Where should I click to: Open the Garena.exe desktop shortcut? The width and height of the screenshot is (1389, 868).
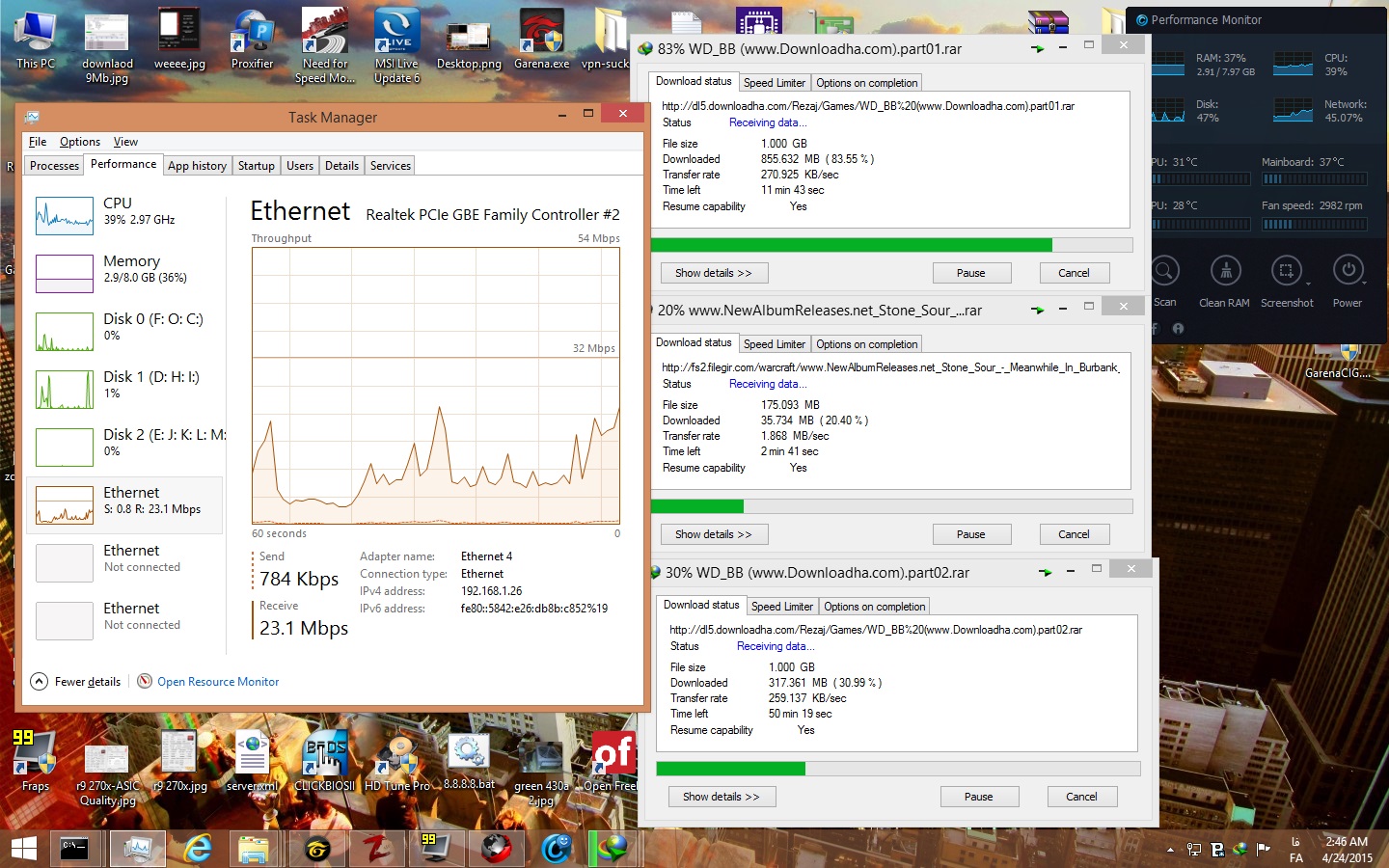tap(541, 40)
